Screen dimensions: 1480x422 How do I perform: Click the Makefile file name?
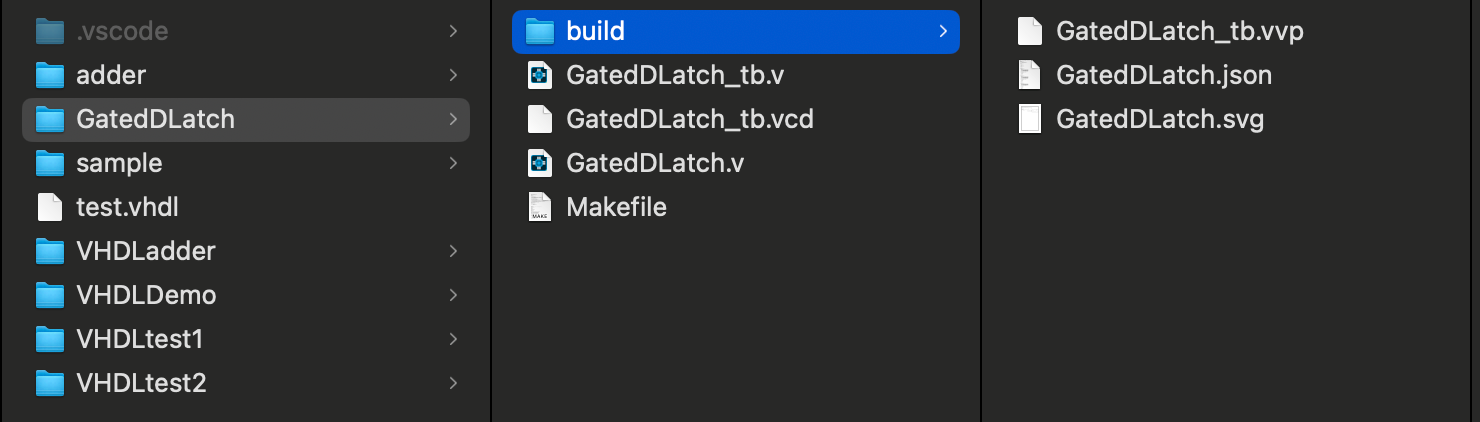coord(616,207)
